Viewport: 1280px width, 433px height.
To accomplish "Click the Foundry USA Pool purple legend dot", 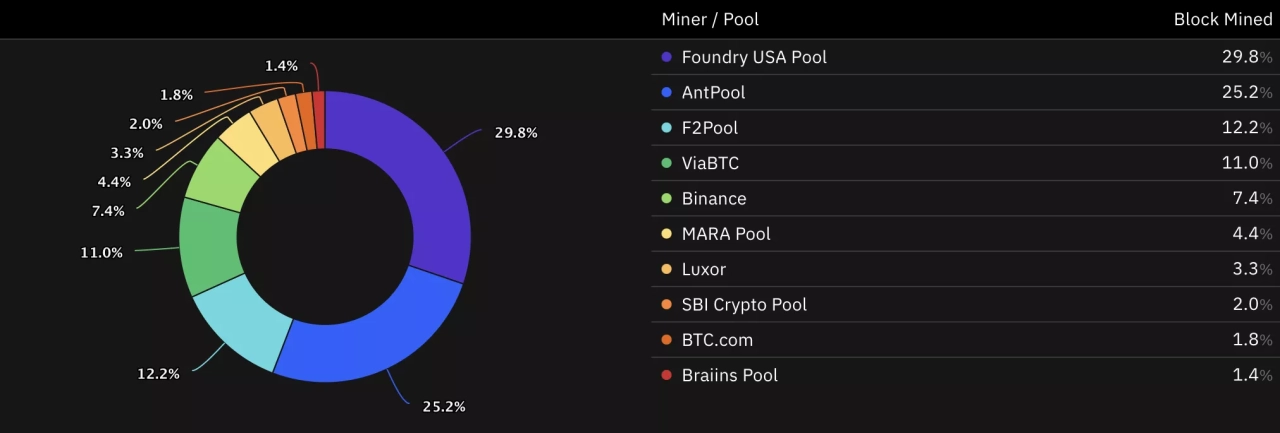I will (x=667, y=57).
